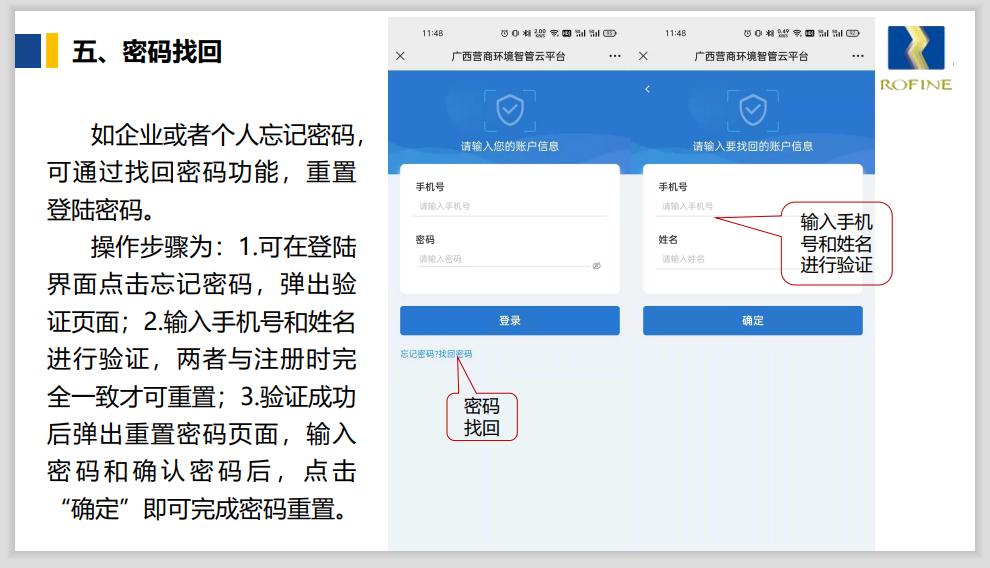Click the shield icon on recovery page
The image size is (990, 568).
(753, 110)
